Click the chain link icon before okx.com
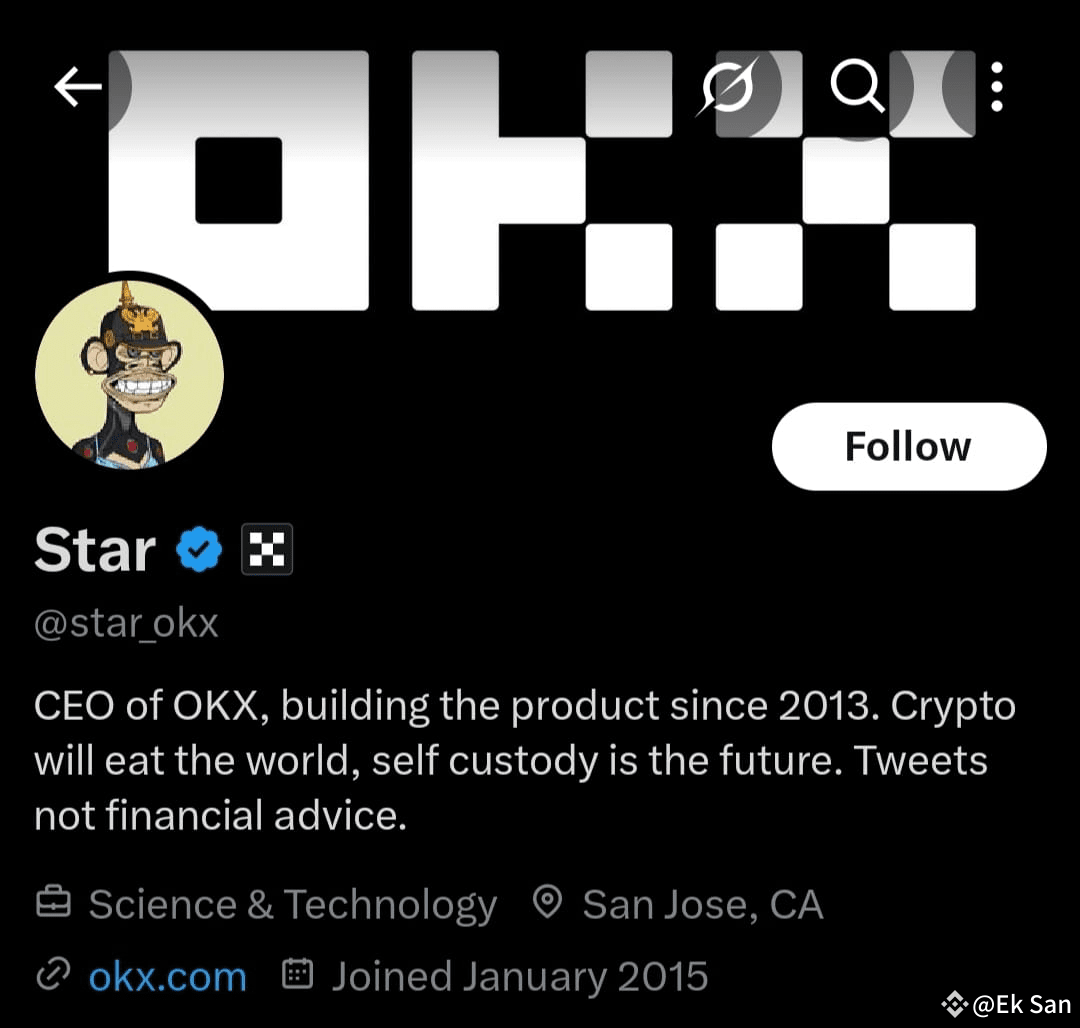Screen dimensions: 1080x1028 (x=53, y=974)
